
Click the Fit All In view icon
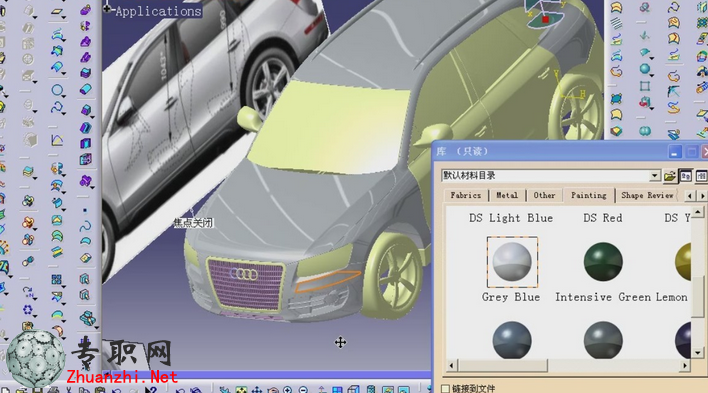pos(241,390)
